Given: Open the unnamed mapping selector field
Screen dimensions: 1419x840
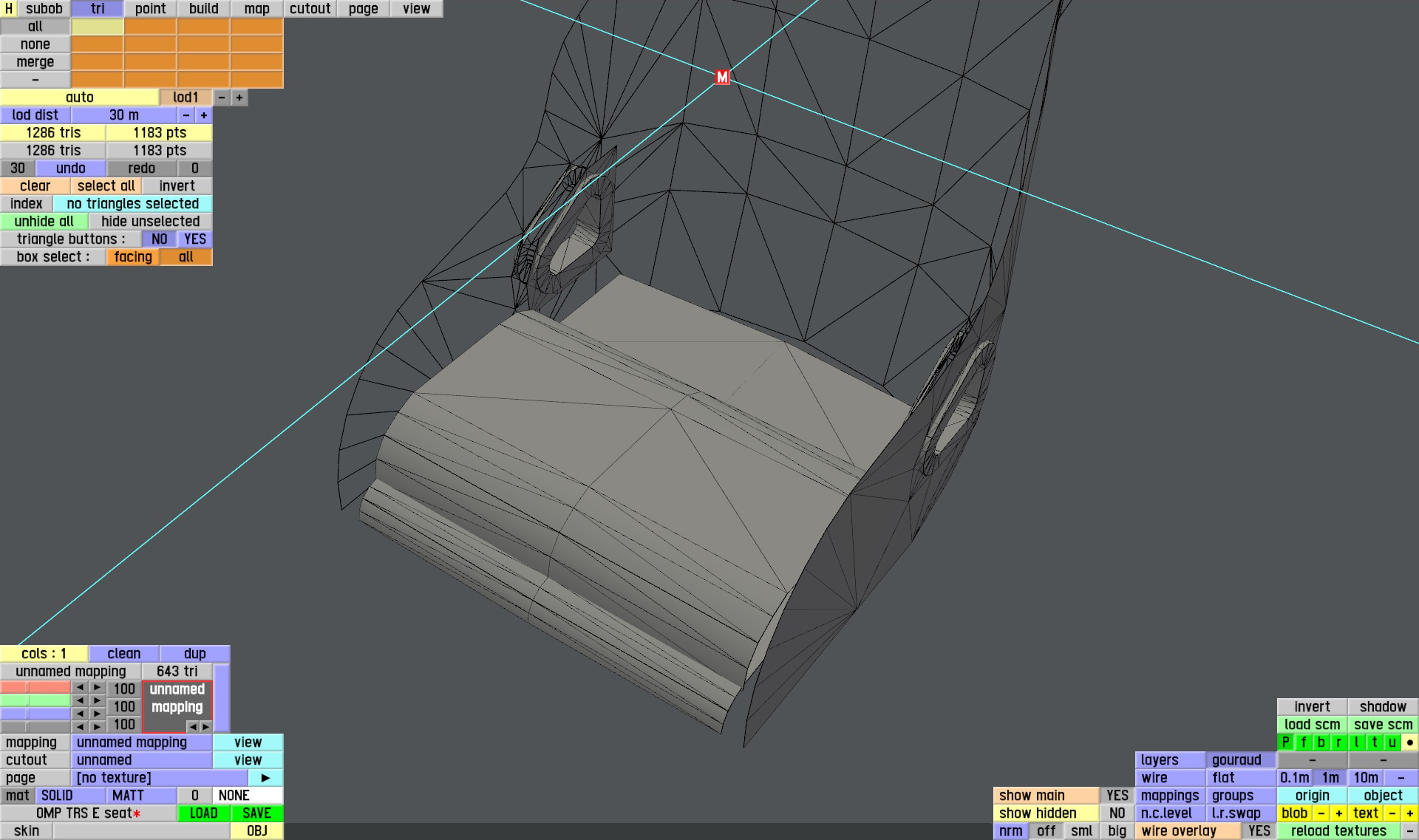Looking at the screenshot, I should click(x=141, y=742).
